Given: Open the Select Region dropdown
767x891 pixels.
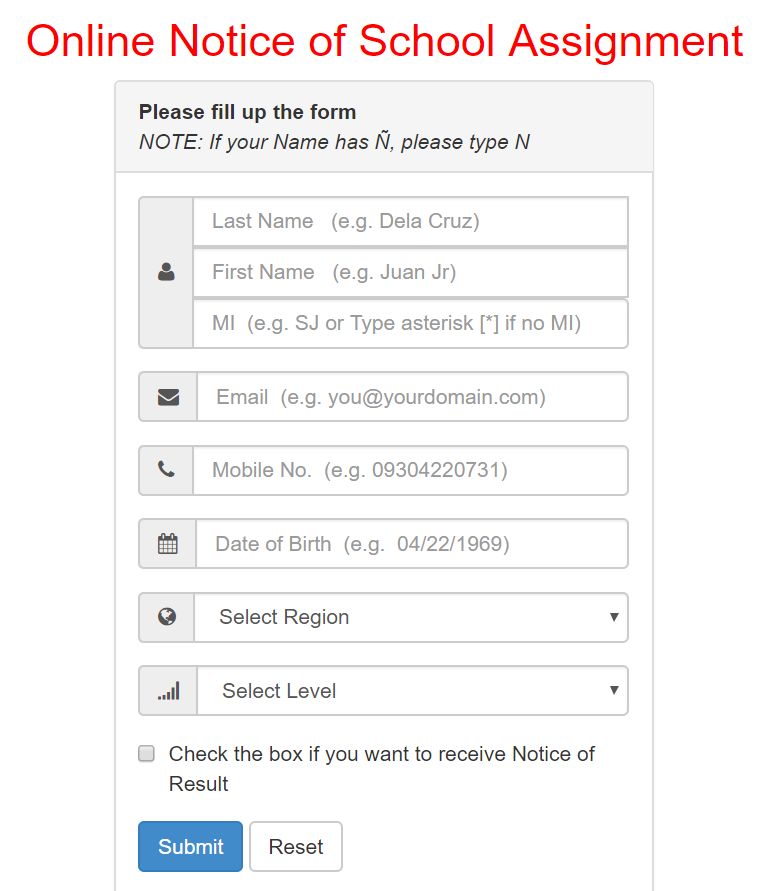Looking at the screenshot, I should [411, 617].
